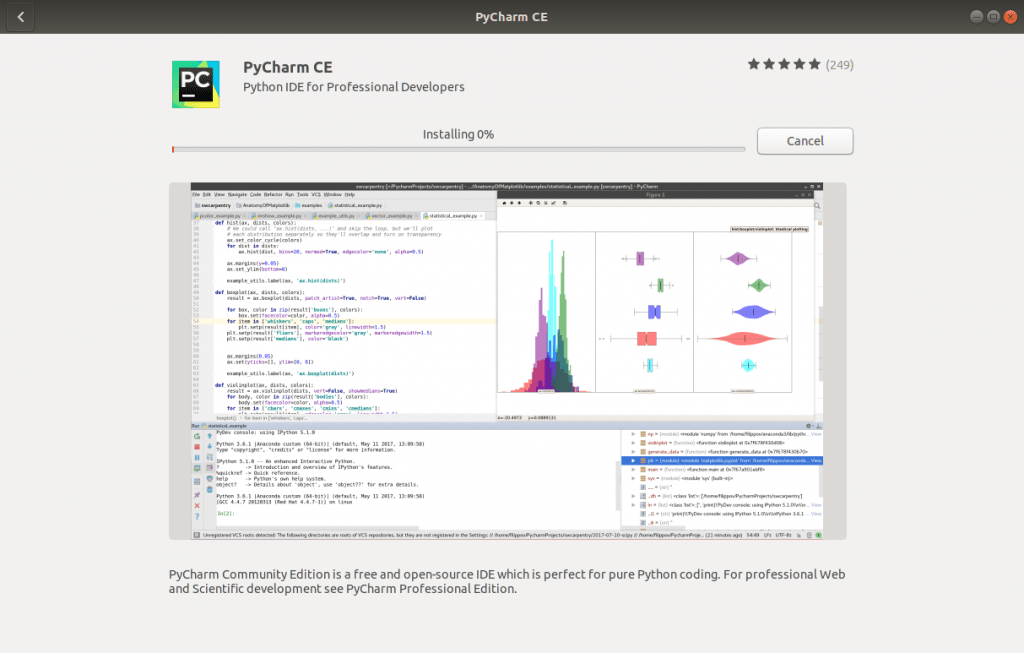Save the Figure 1 plot
This screenshot has width=1024, height=653.
(565, 203)
